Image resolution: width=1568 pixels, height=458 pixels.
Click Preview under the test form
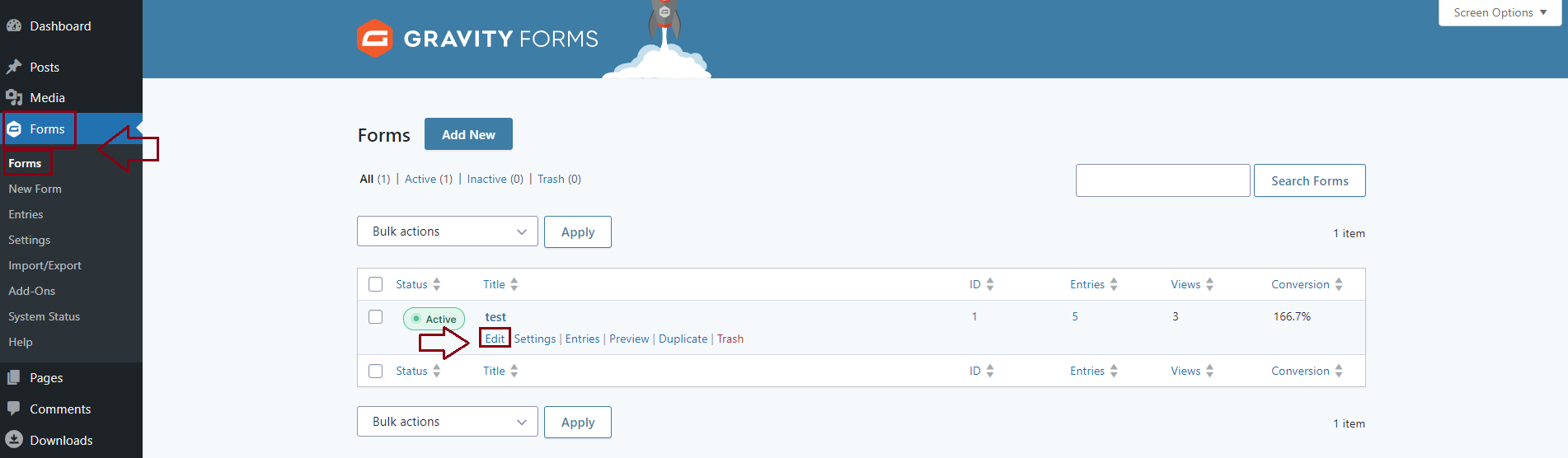629,339
